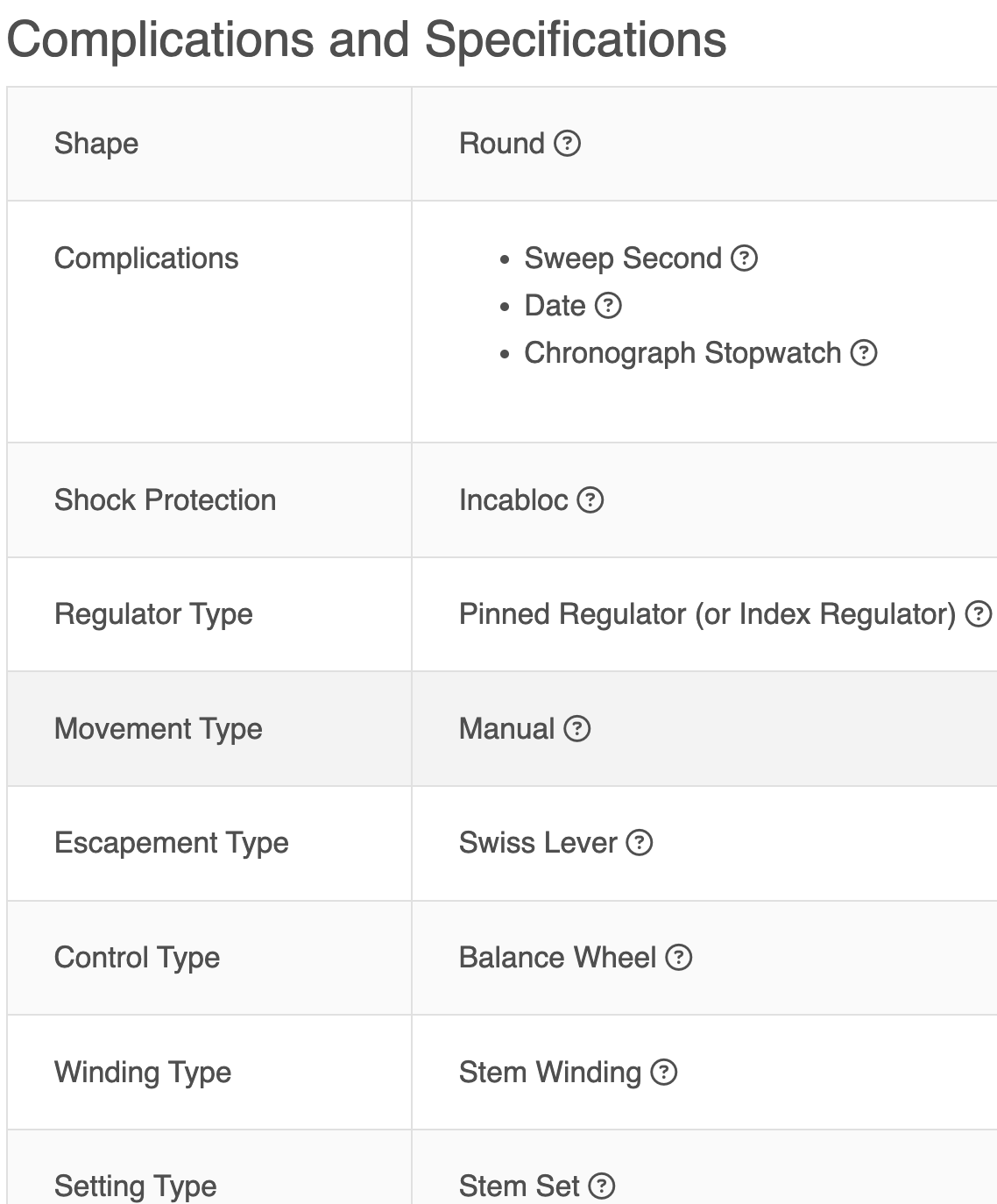The height and width of the screenshot is (1204, 997).
Task: Open the help icon beside Swiss Lever
Action: pyautogui.click(x=640, y=842)
